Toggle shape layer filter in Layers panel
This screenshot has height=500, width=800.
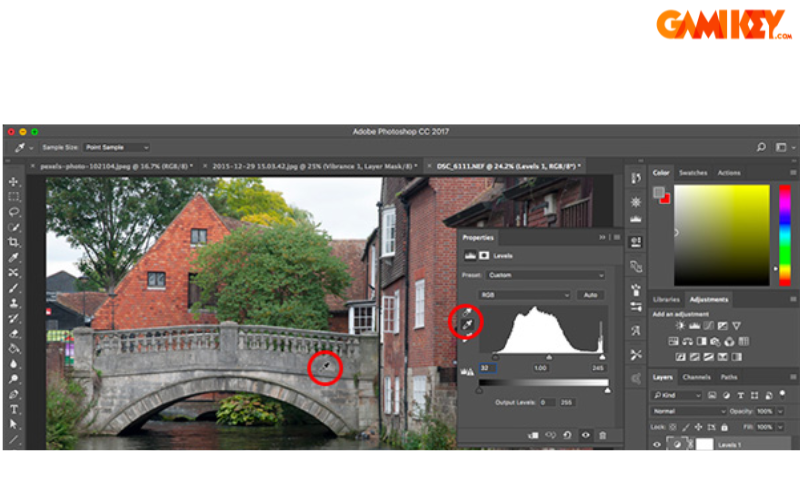[755, 395]
